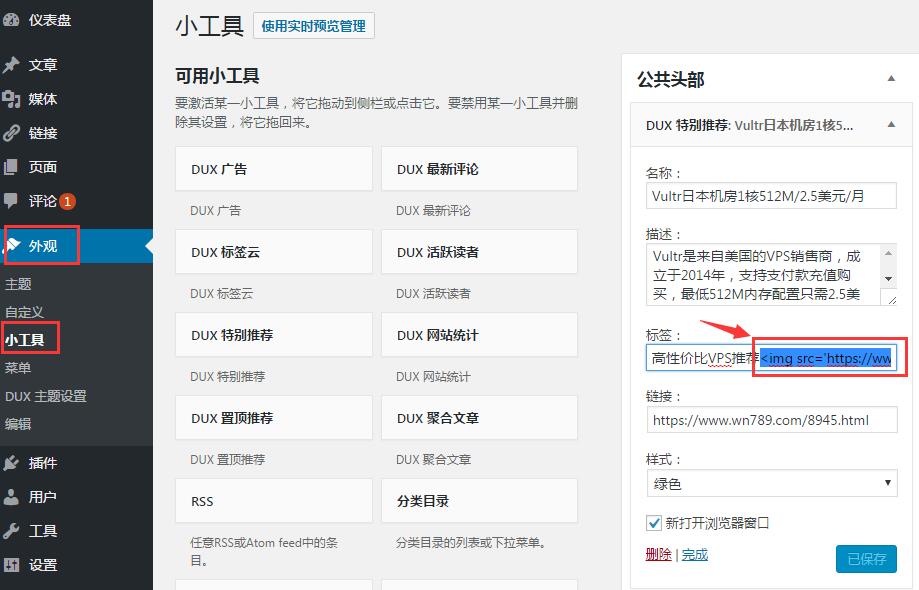Click the wrench icon beside 工具

[11, 531]
